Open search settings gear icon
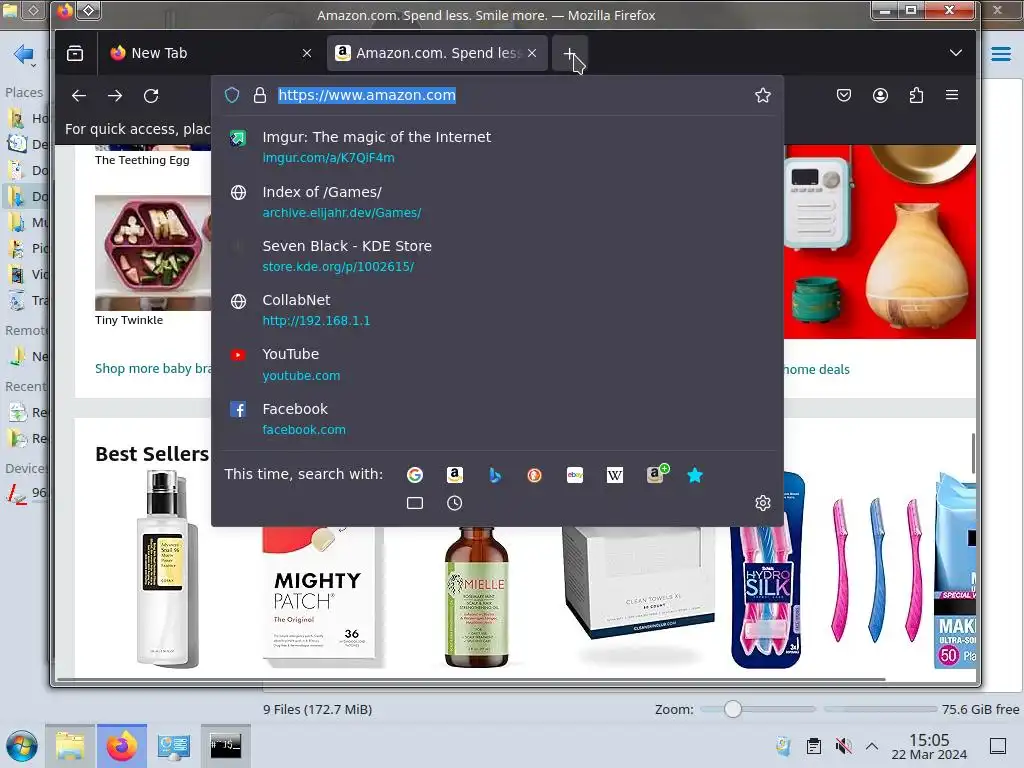1024x768 pixels. coord(763,503)
